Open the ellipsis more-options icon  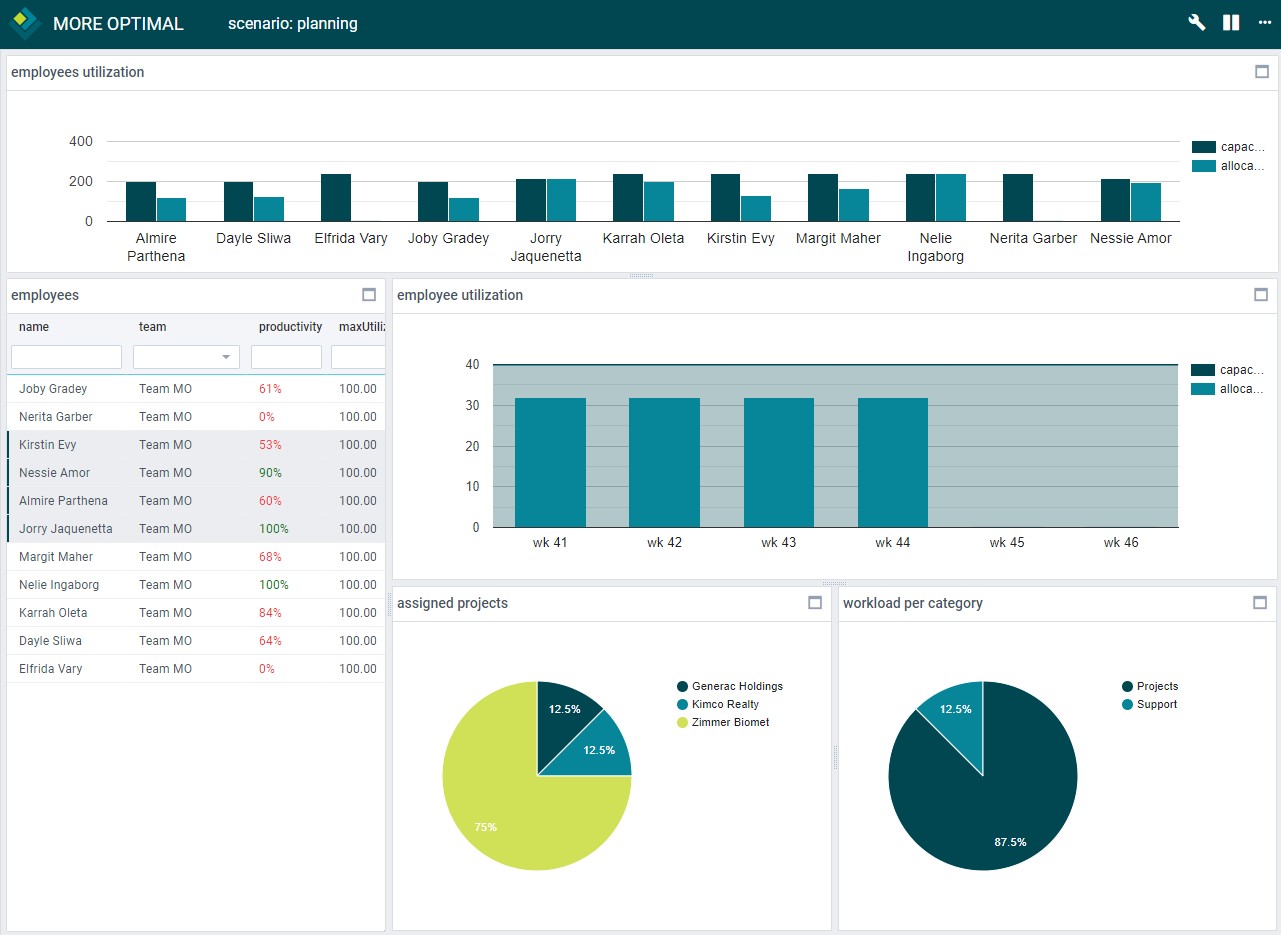(x=1264, y=21)
